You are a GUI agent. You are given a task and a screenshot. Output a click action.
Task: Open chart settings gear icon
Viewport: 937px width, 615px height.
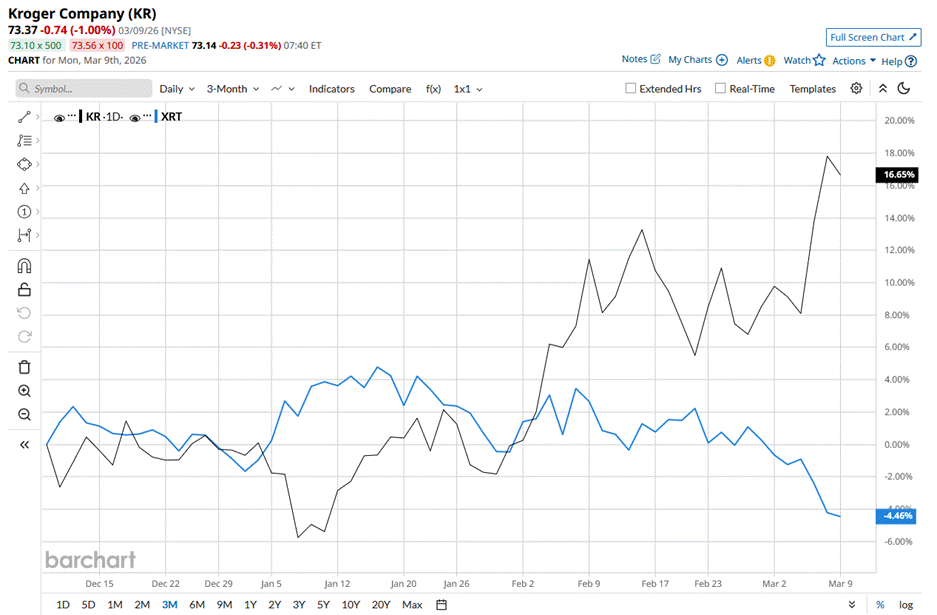pyautogui.click(x=856, y=88)
